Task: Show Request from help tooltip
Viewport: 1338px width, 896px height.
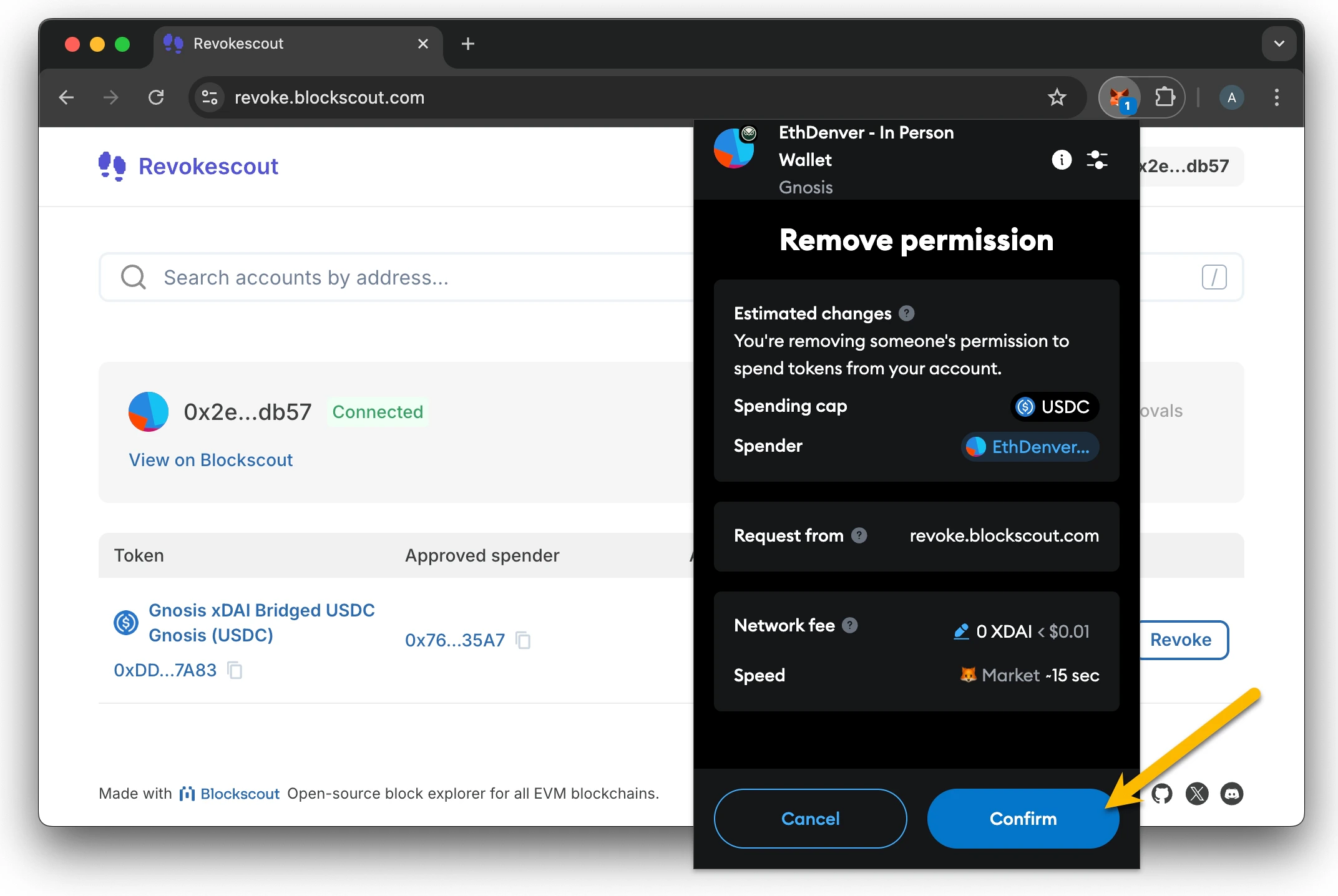Action: click(x=859, y=535)
